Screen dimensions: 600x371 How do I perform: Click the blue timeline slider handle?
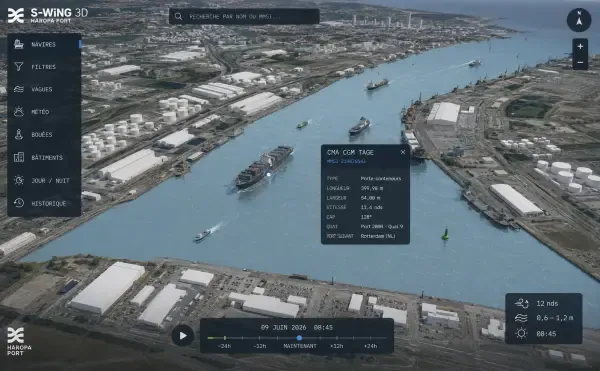(x=299, y=338)
